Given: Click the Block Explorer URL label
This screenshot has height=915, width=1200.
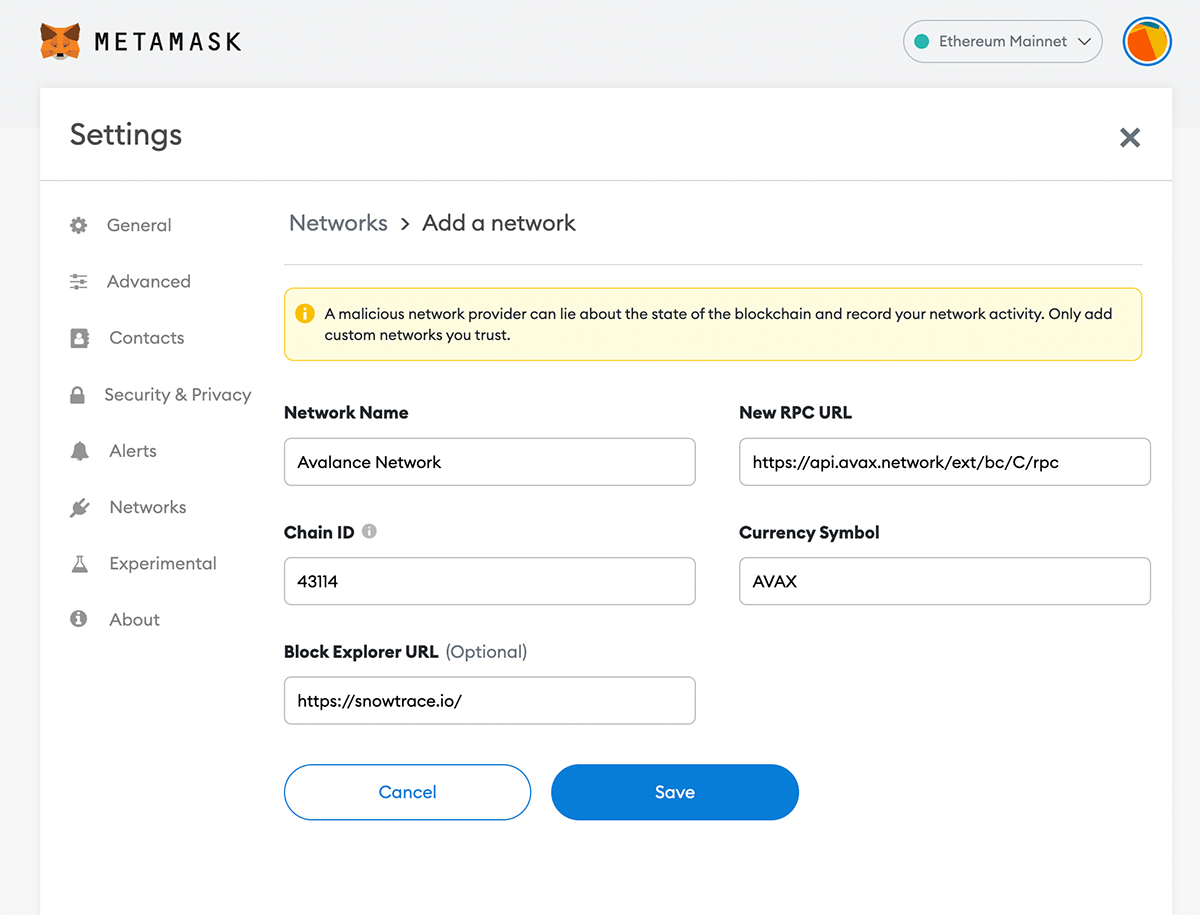Looking at the screenshot, I should pyautogui.click(x=361, y=652).
